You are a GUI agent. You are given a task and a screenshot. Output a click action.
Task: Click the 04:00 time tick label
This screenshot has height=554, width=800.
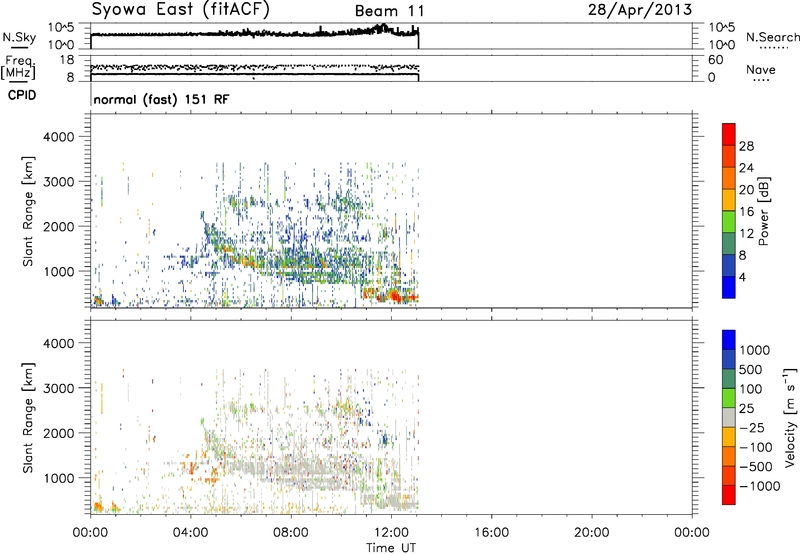point(190,533)
